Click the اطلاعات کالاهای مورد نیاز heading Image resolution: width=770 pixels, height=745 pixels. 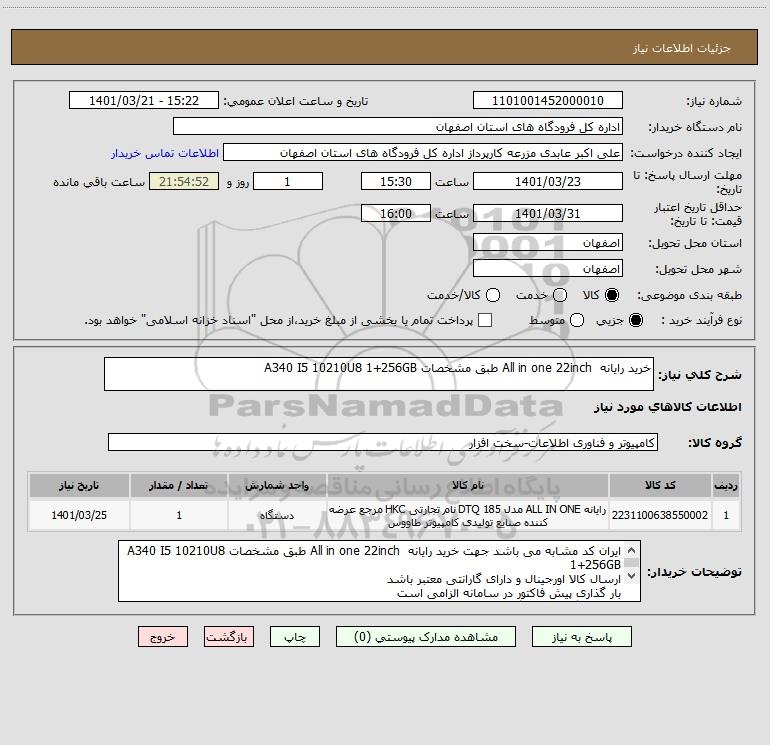click(668, 407)
